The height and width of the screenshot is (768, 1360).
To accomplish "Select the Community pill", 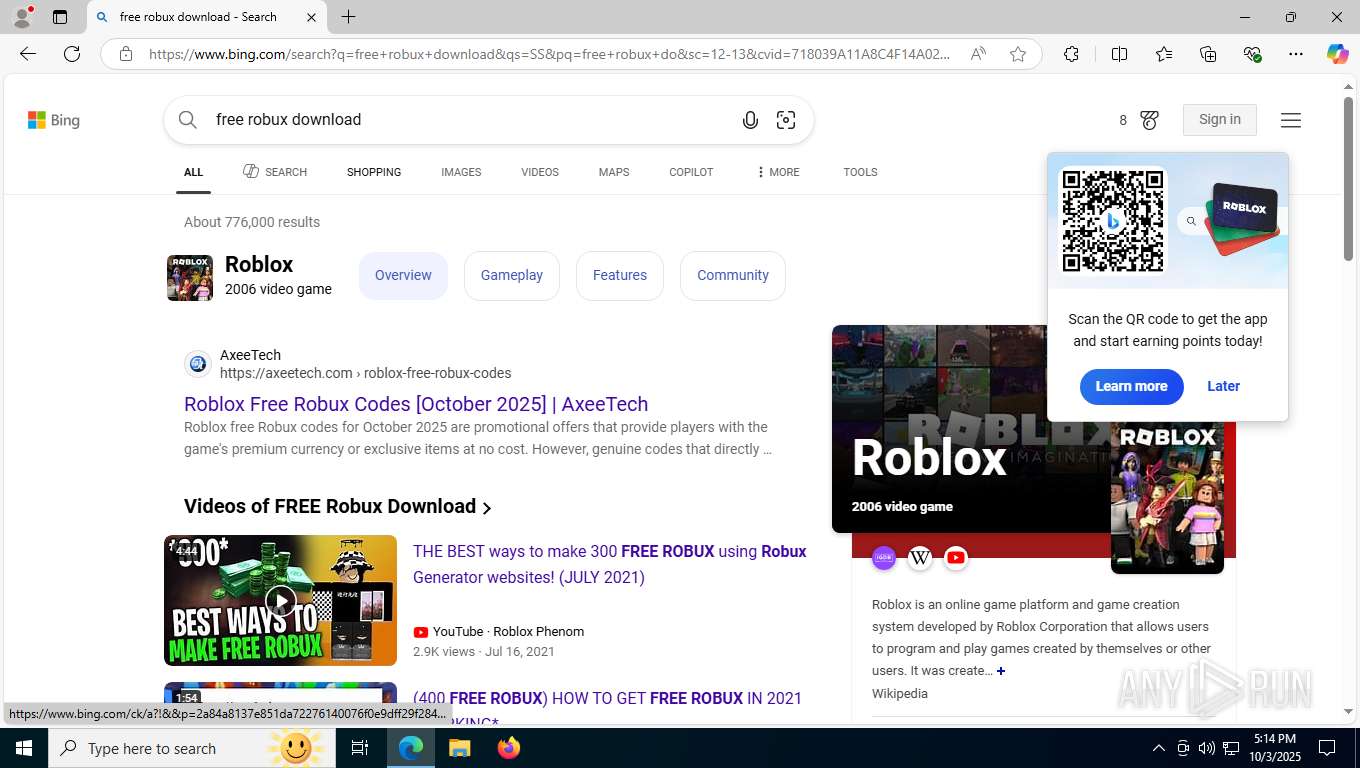I will [733, 275].
